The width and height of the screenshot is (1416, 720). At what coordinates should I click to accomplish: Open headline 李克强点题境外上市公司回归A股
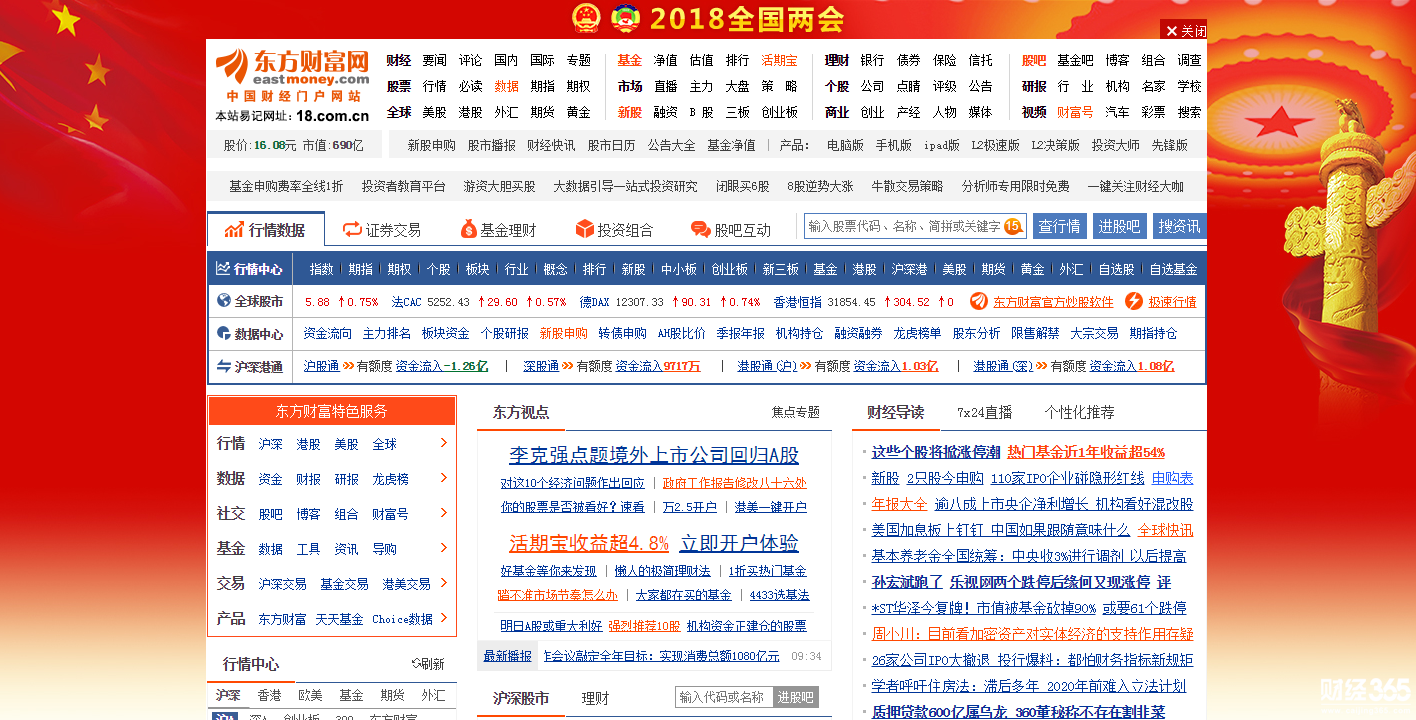point(654,455)
